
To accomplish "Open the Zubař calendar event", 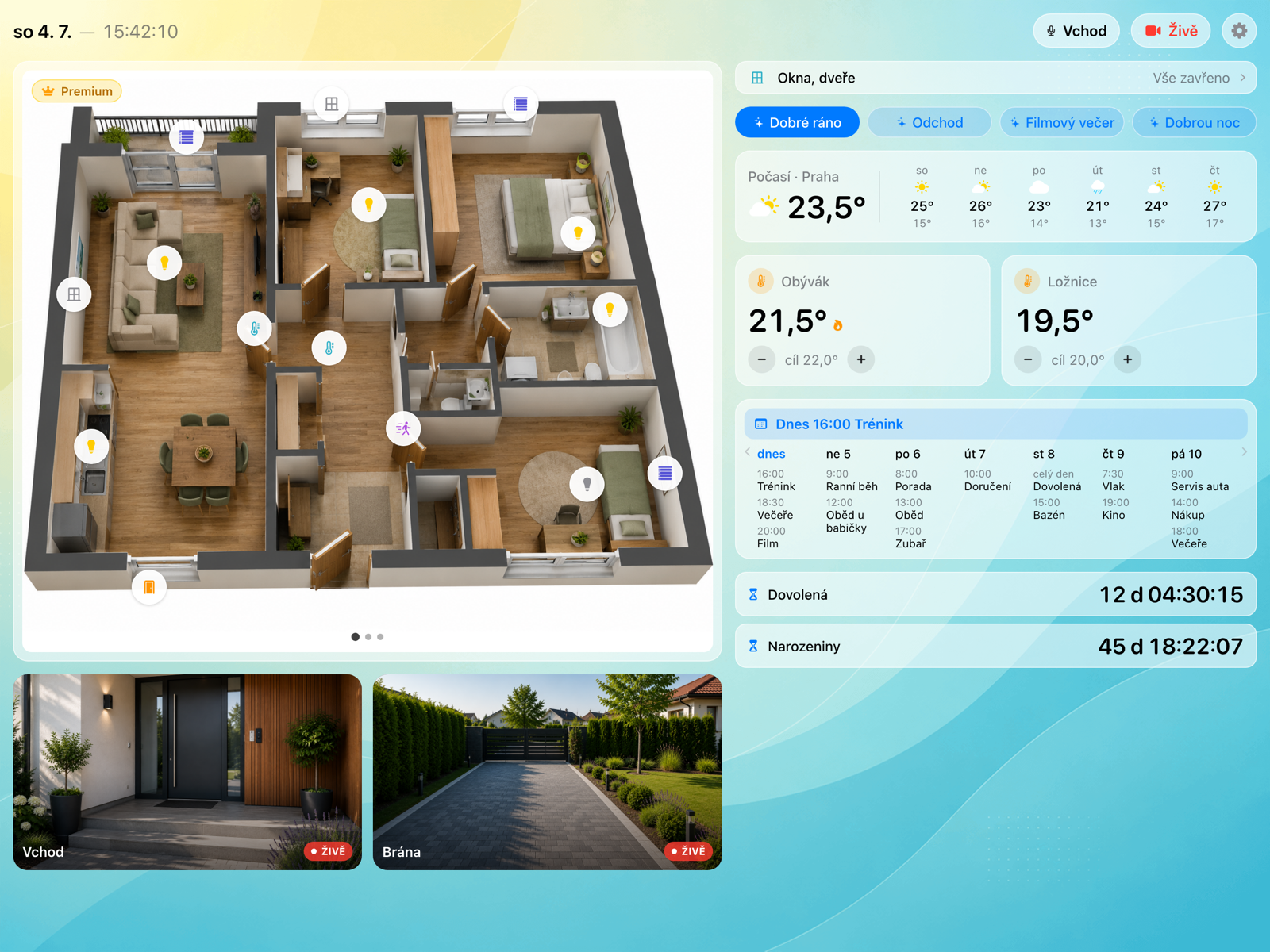I will (910, 538).
